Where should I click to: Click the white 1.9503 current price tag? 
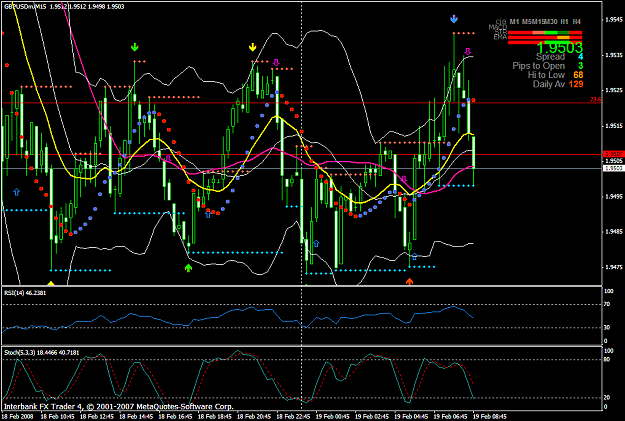pos(613,168)
